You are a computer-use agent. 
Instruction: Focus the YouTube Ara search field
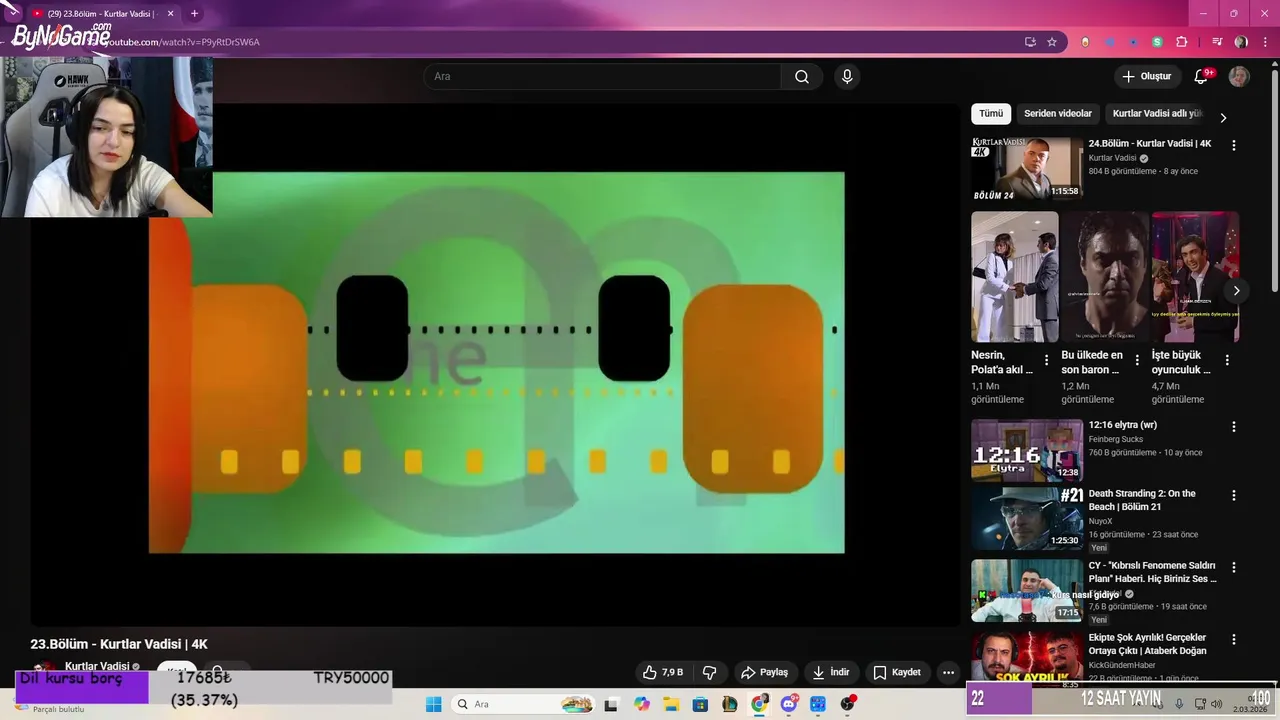[602, 77]
